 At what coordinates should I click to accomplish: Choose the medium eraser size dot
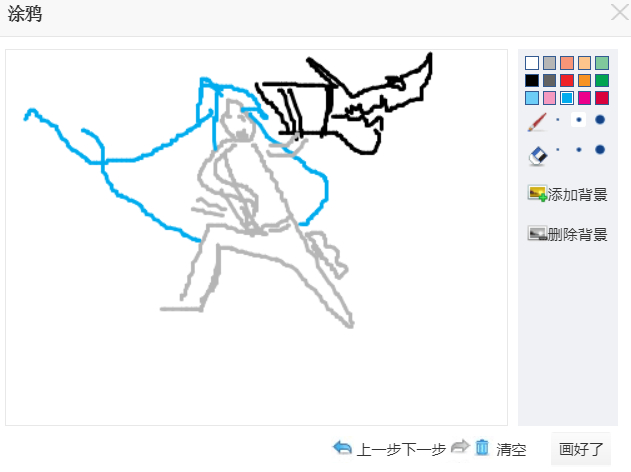tap(579, 150)
